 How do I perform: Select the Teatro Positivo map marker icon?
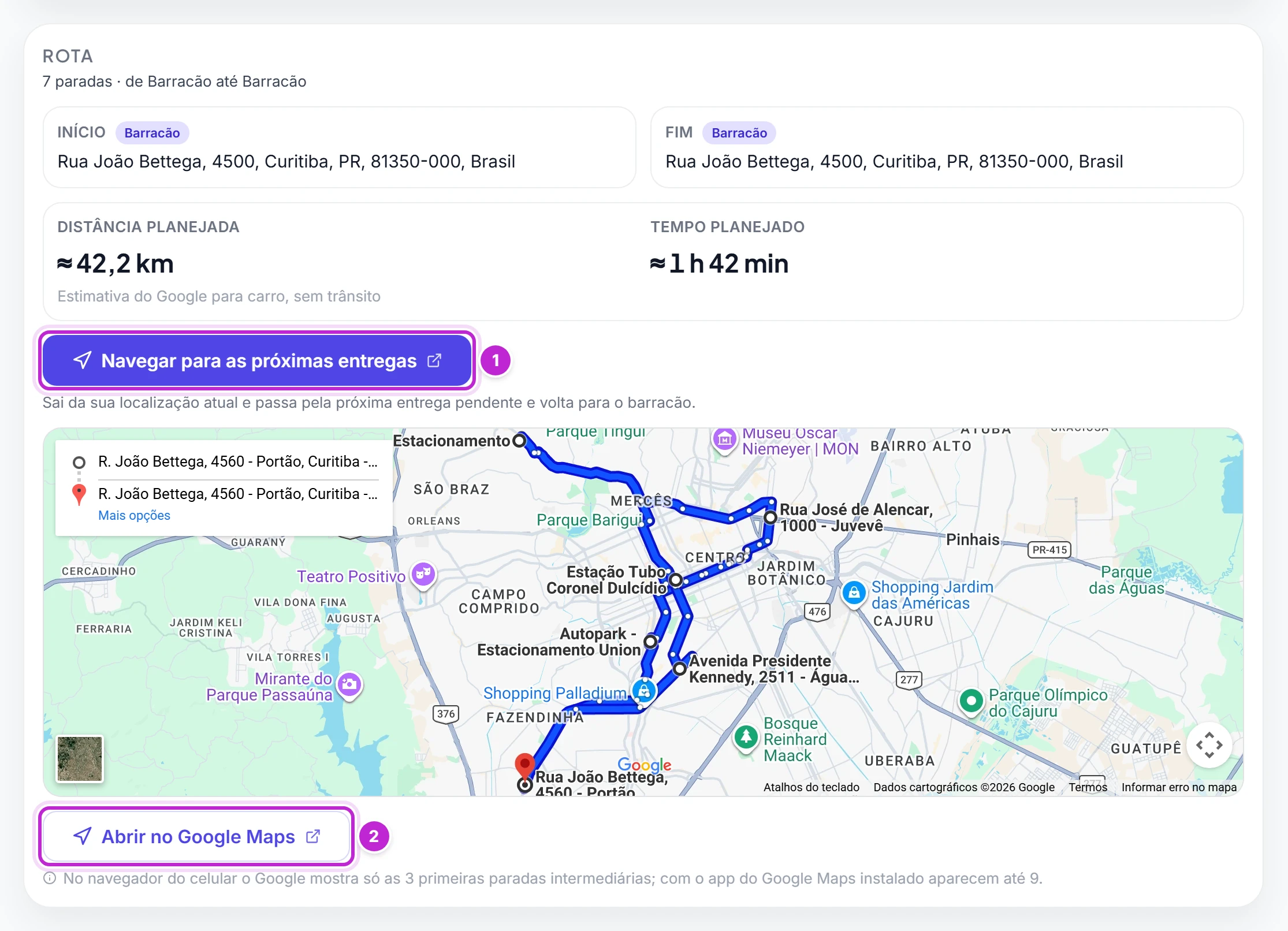[423, 575]
